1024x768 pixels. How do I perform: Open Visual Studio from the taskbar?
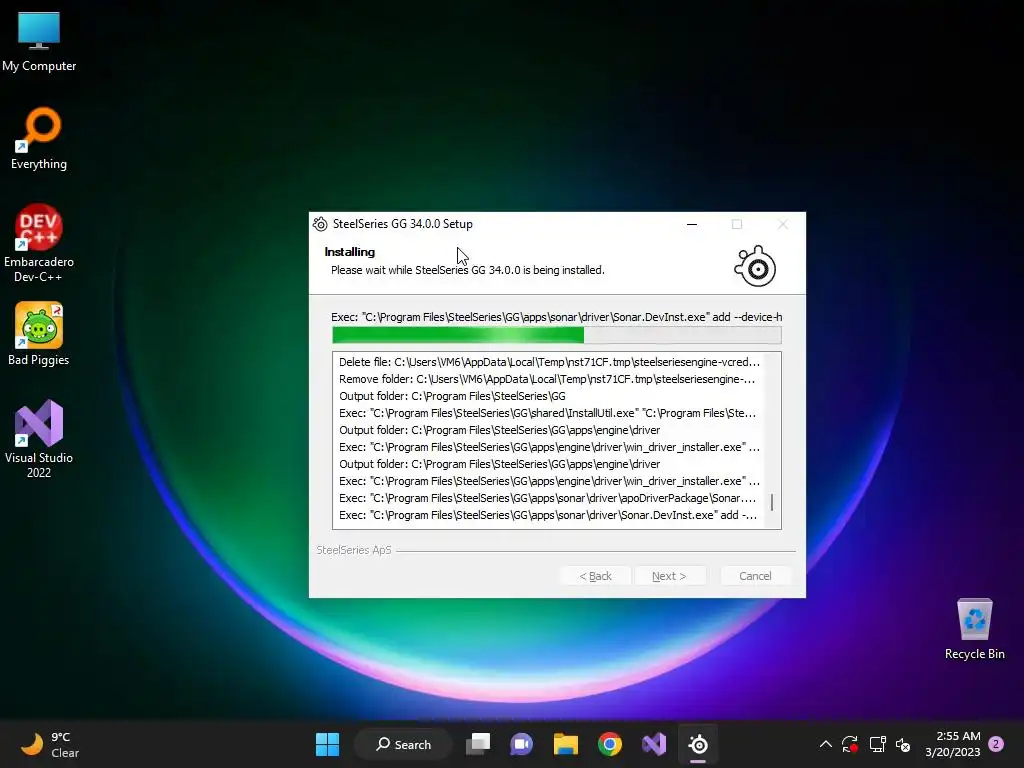pos(654,744)
